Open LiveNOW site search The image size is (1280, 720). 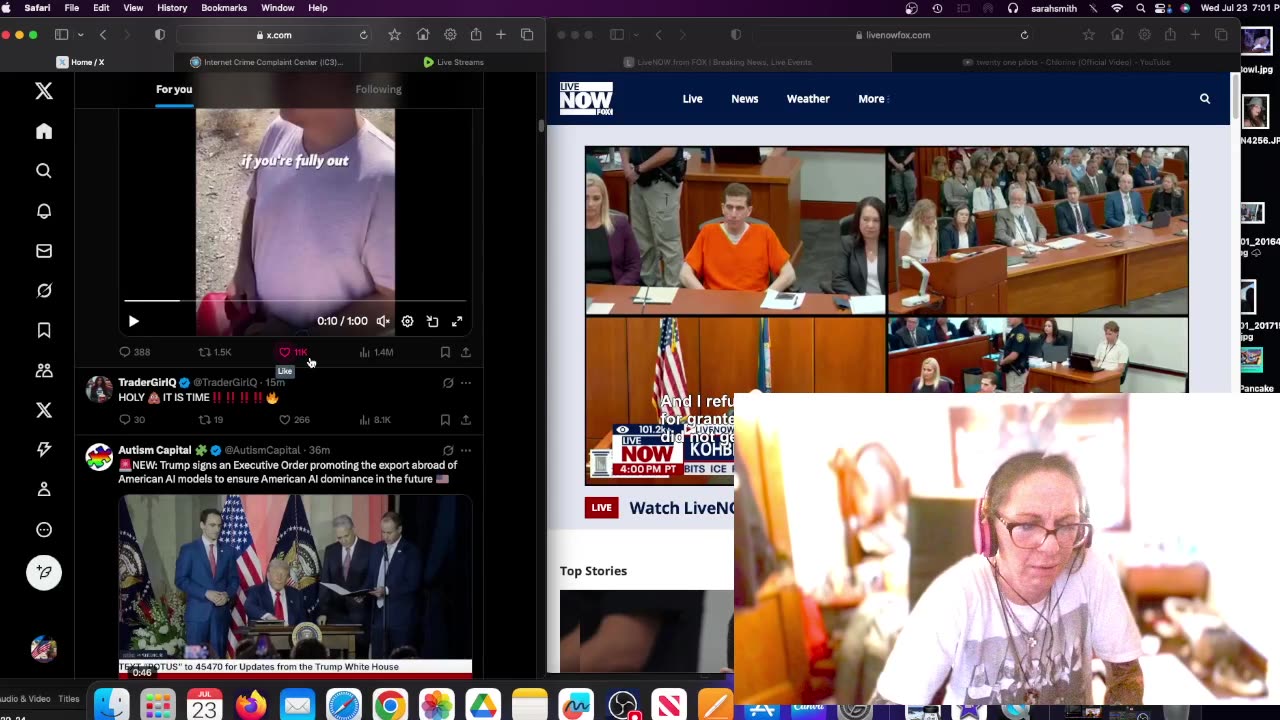point(1205,99)
